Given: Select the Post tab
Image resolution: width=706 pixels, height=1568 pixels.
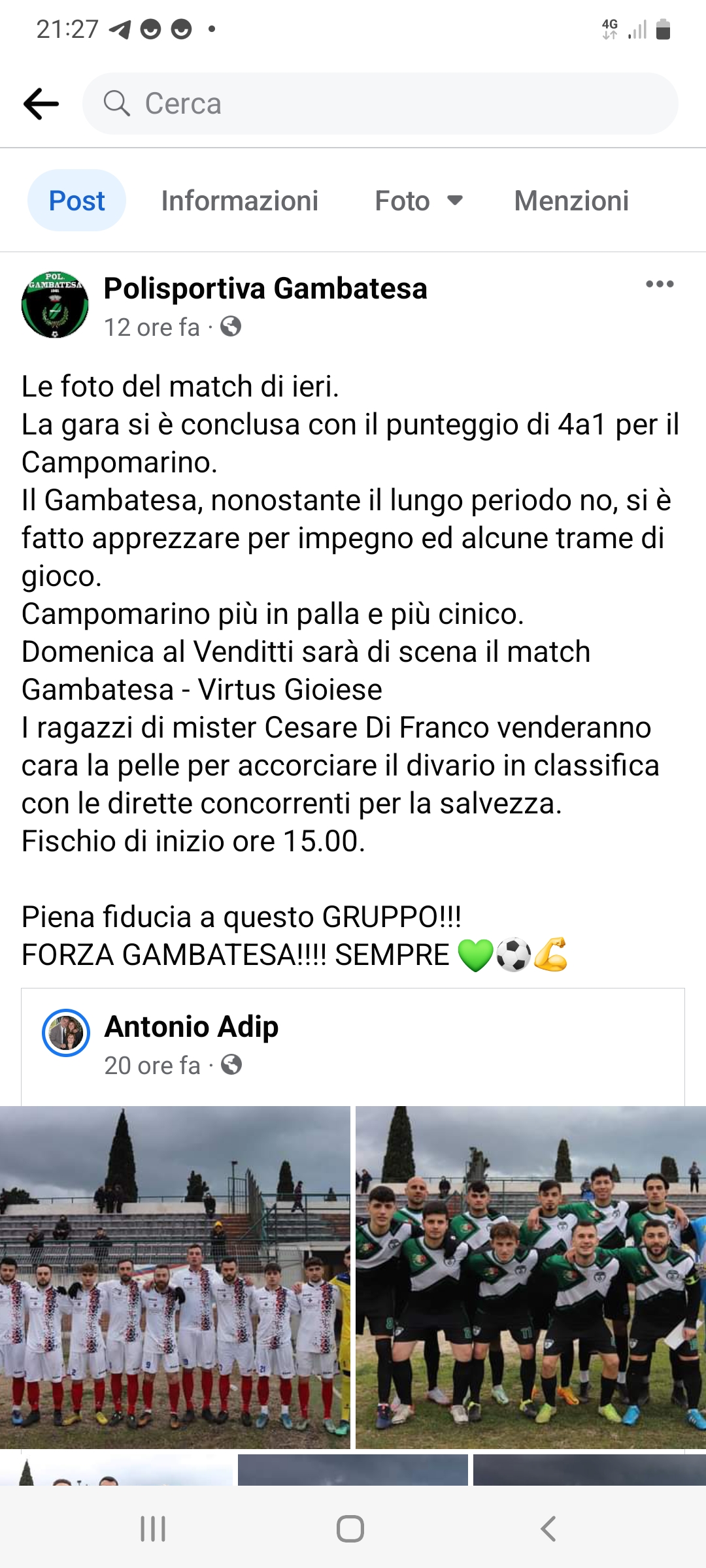Looking at the screenshot, I should [76, 201].
